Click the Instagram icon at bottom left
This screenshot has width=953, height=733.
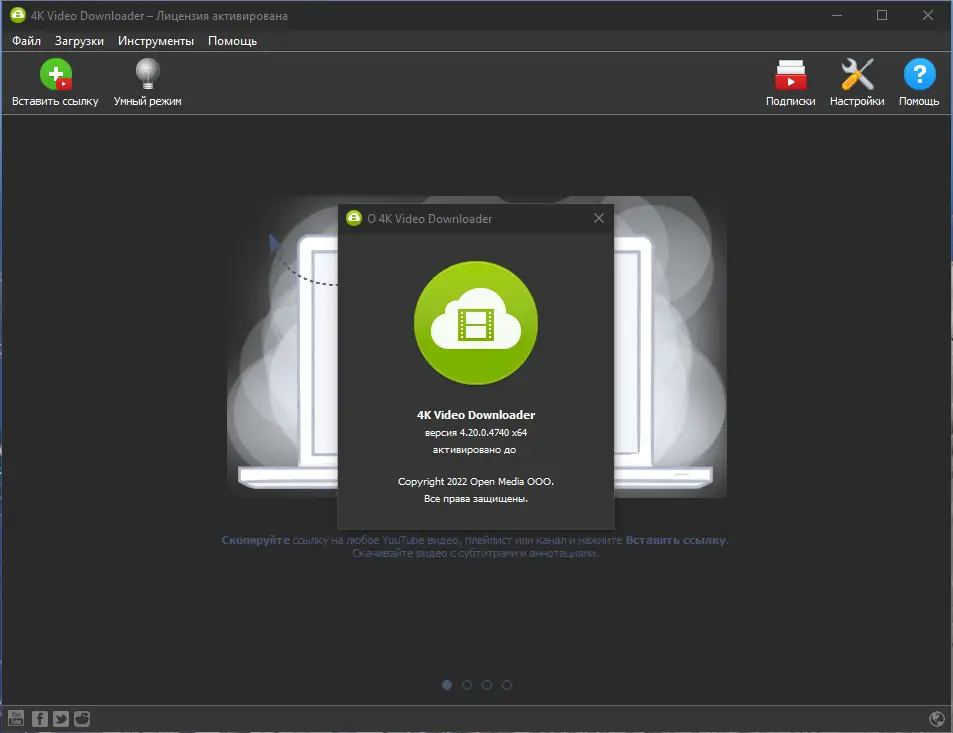[81, 718]
